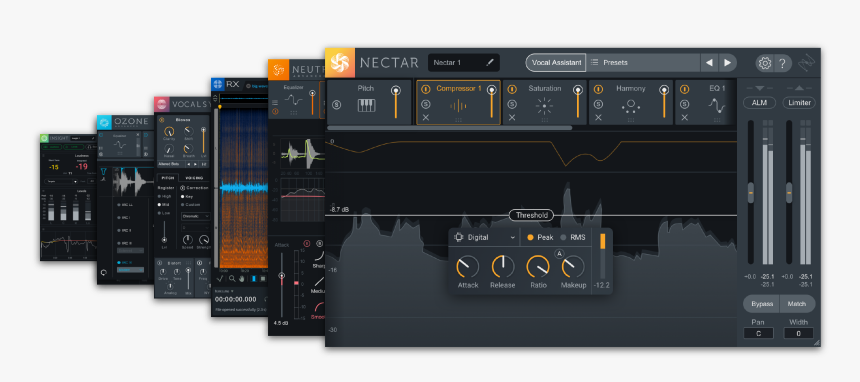The width and height of the screenshot is (860, 382).
Task: Click the Threshold handle label
Action: click(531, 215)
